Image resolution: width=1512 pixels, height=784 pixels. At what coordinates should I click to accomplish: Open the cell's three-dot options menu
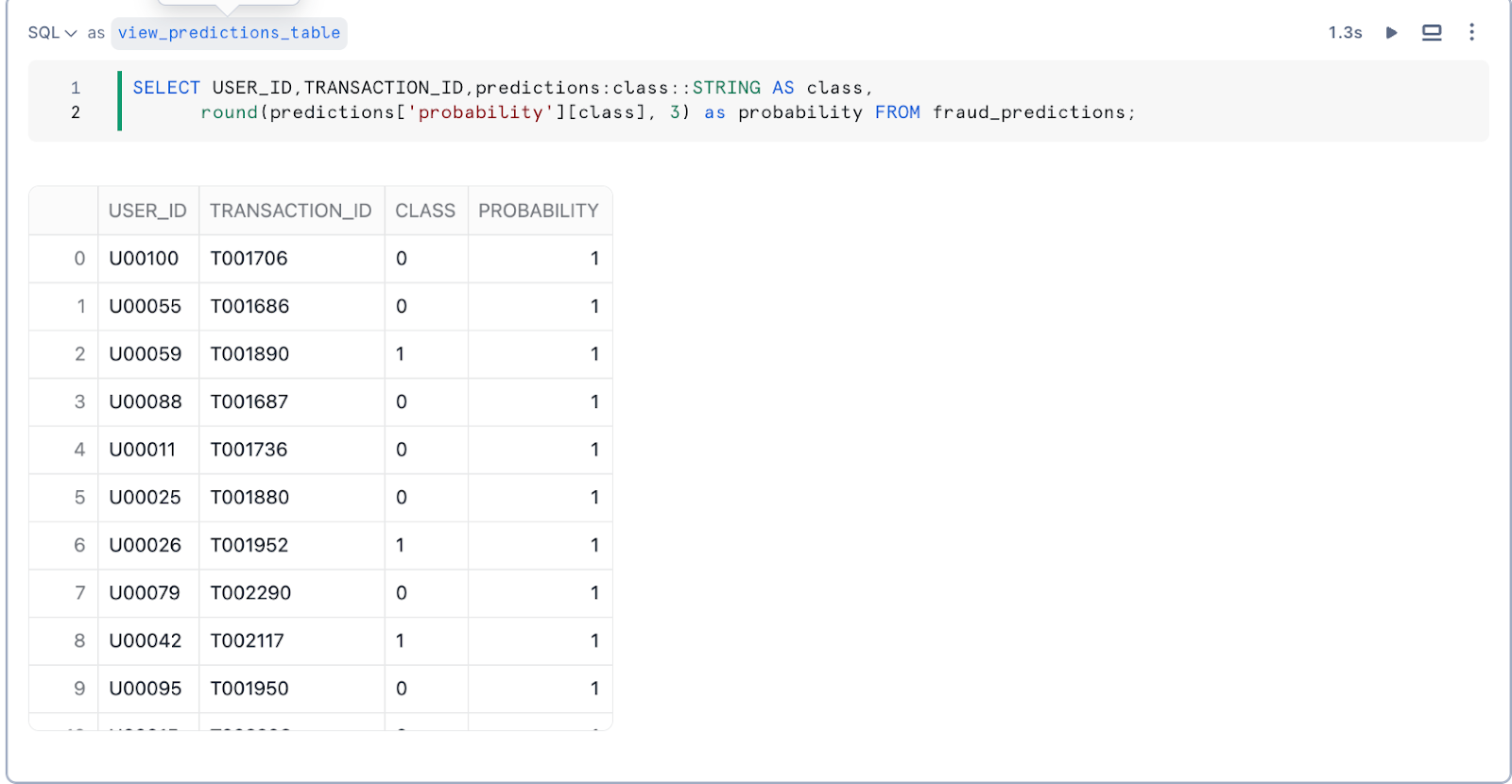[1471, 33]
